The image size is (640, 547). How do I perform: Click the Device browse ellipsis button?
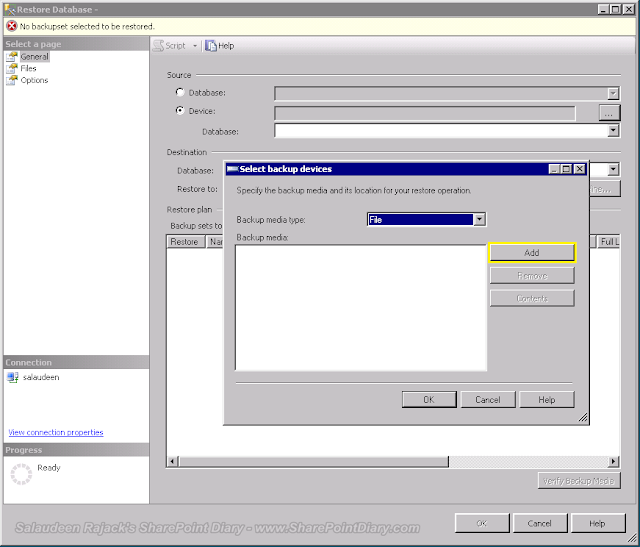click(609, 113)
